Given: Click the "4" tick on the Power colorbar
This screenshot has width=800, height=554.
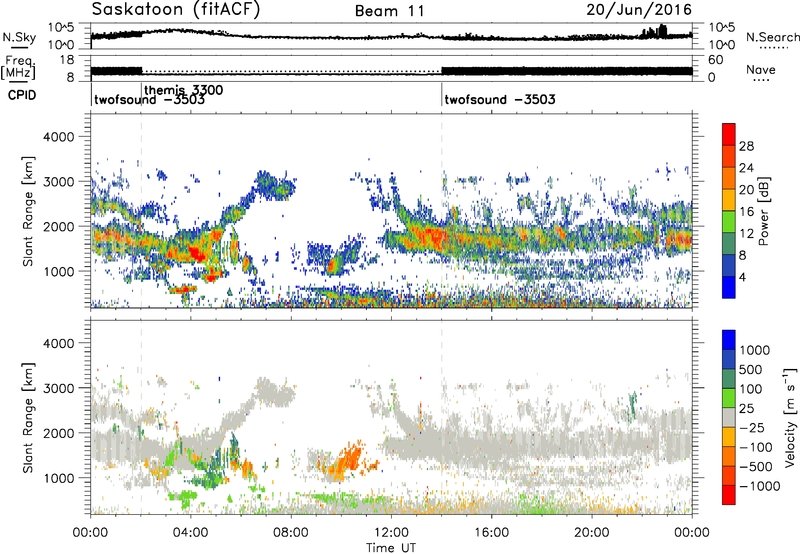Looking at the screenshot, I should 743,277.
